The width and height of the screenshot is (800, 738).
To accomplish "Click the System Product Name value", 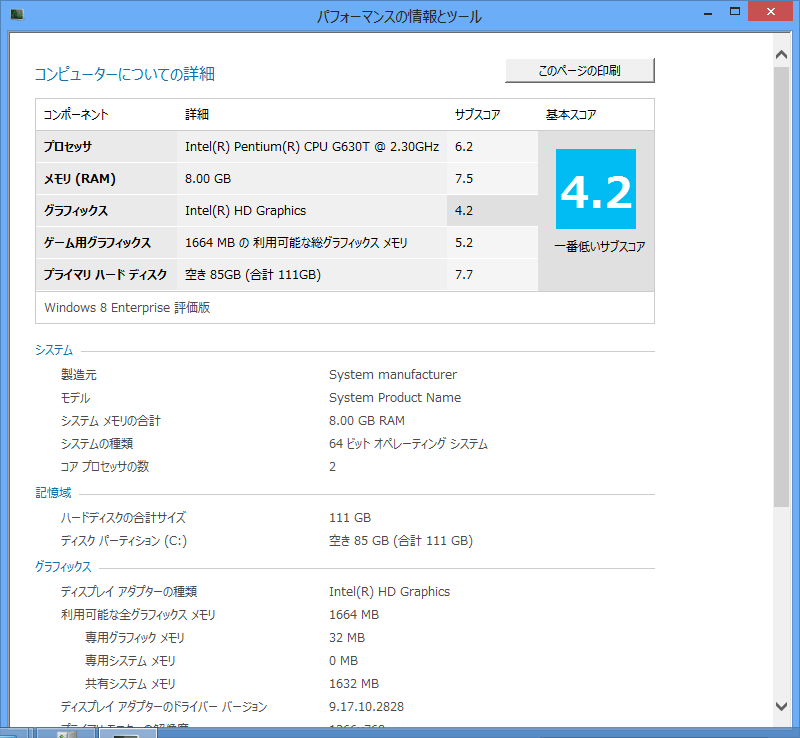I will pos(395,398).
